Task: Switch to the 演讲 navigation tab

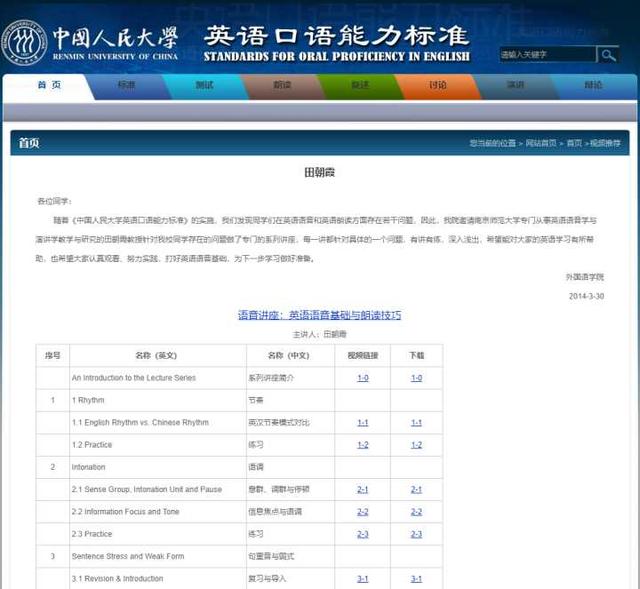Action: (515, 86)
